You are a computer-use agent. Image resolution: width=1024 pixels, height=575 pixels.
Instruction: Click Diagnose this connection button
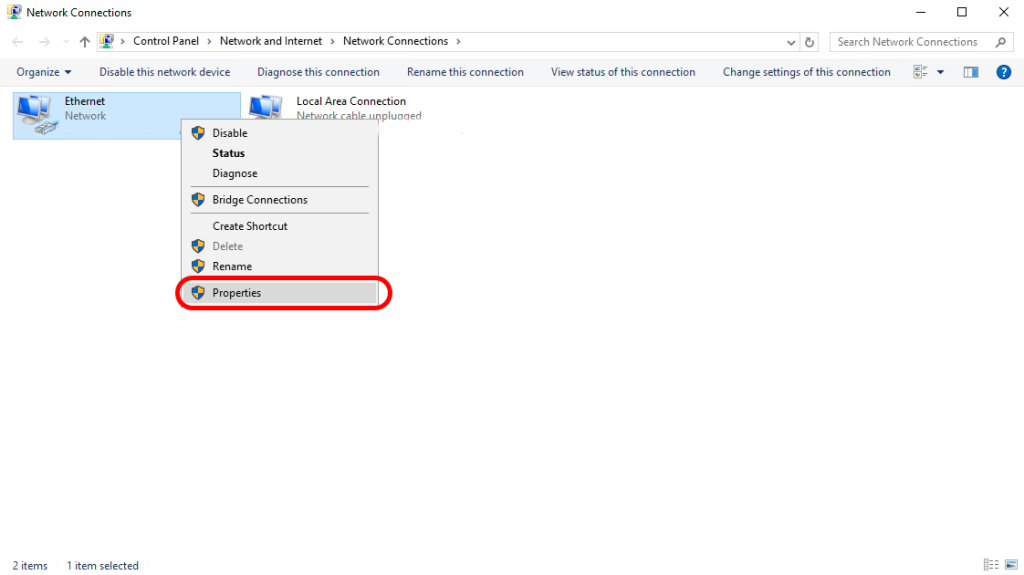(x=318, y=72)
